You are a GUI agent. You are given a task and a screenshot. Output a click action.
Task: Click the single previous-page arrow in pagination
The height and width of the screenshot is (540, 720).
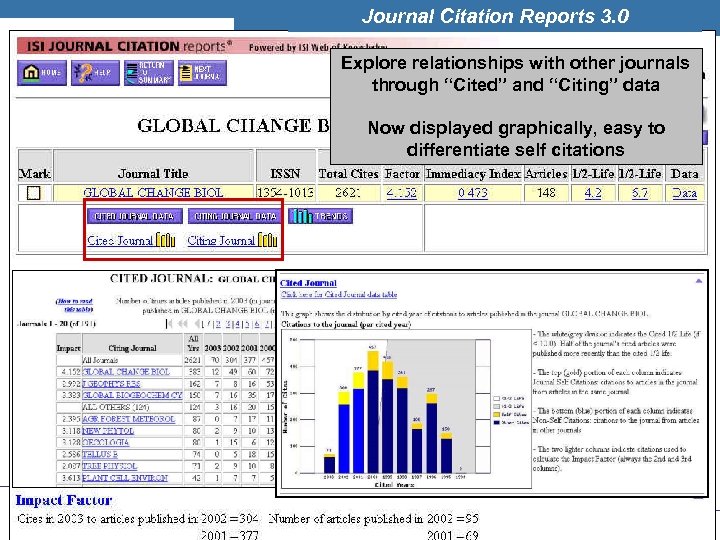(x=197, y=324)
